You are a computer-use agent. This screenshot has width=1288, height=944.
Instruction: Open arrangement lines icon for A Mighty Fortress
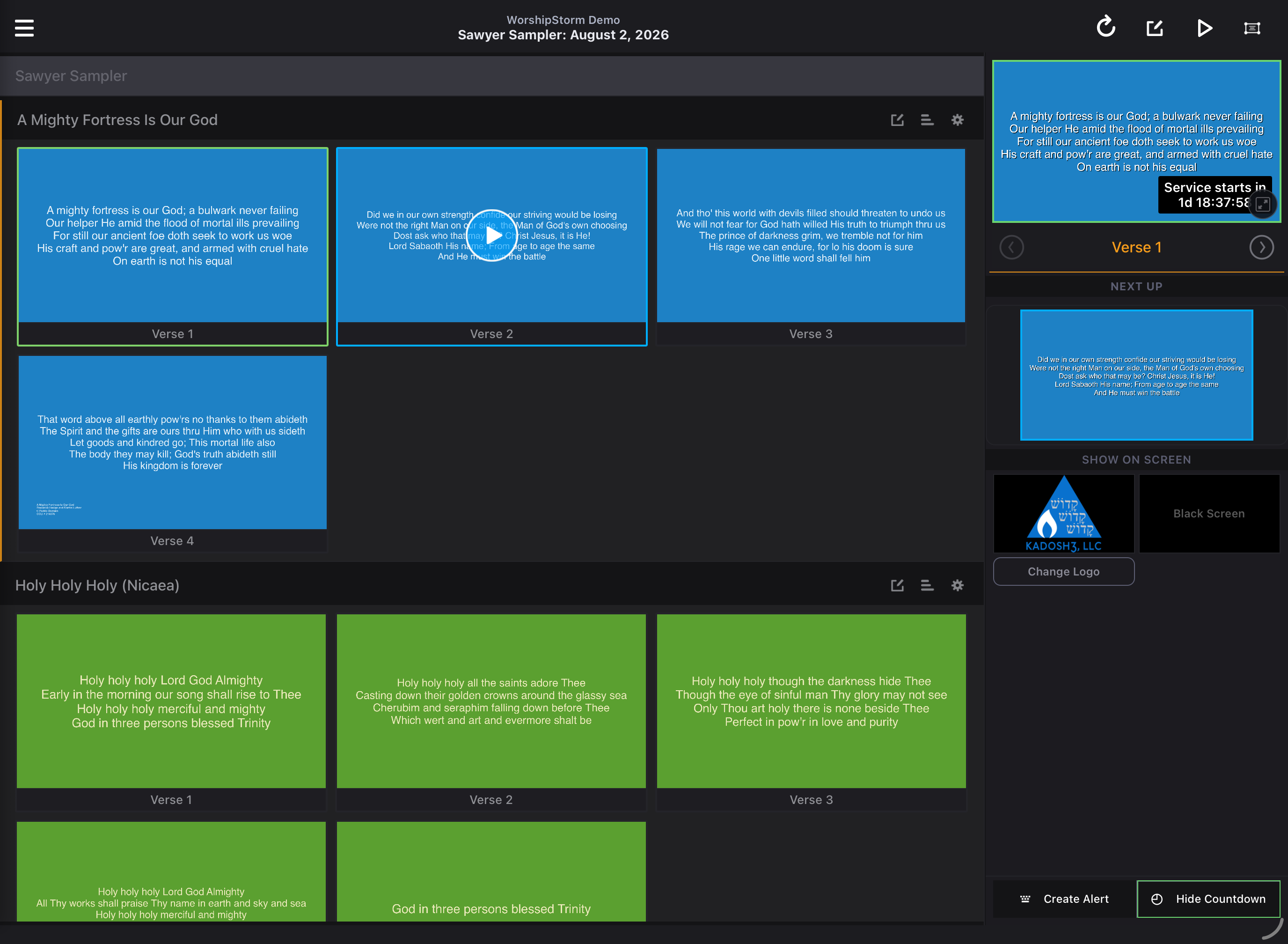[x=927, y=120]
